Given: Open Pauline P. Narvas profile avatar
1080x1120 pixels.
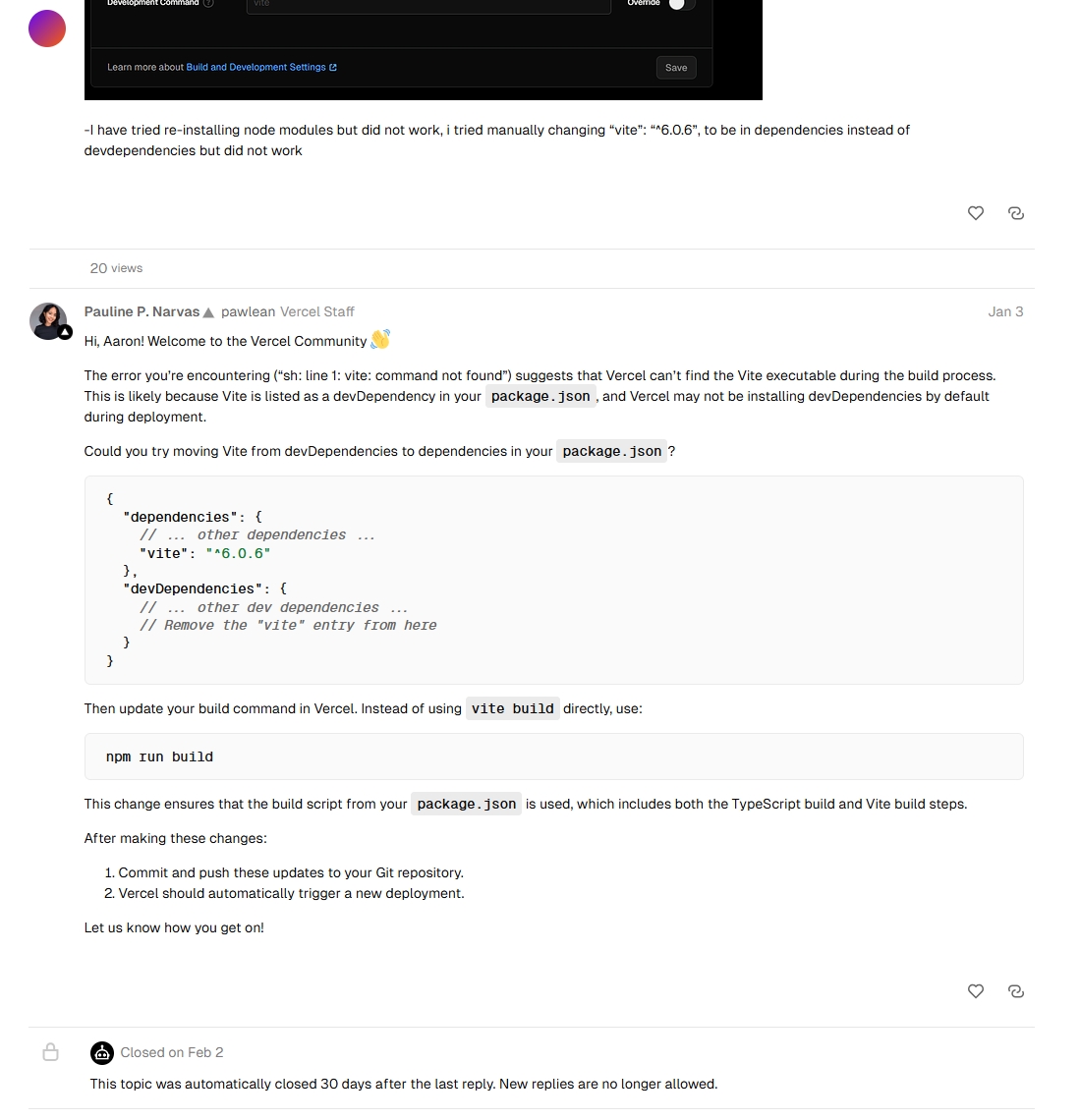Looking at the screenshot, I should (48, 320).
